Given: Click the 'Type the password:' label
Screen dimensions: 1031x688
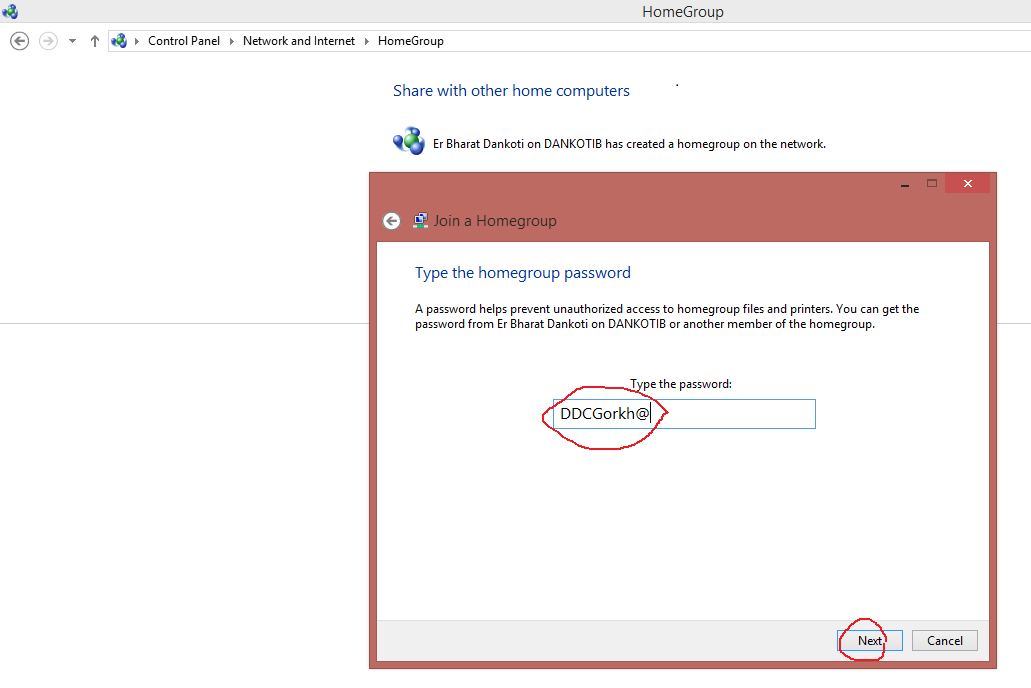Looking at the screenshot, I should 681,384.
